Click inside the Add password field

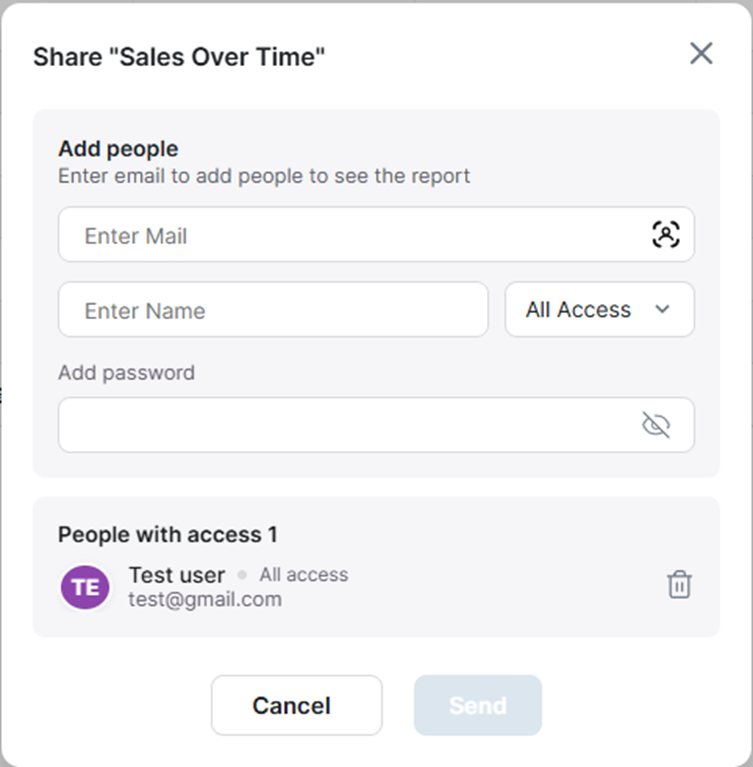pos(376,425)
